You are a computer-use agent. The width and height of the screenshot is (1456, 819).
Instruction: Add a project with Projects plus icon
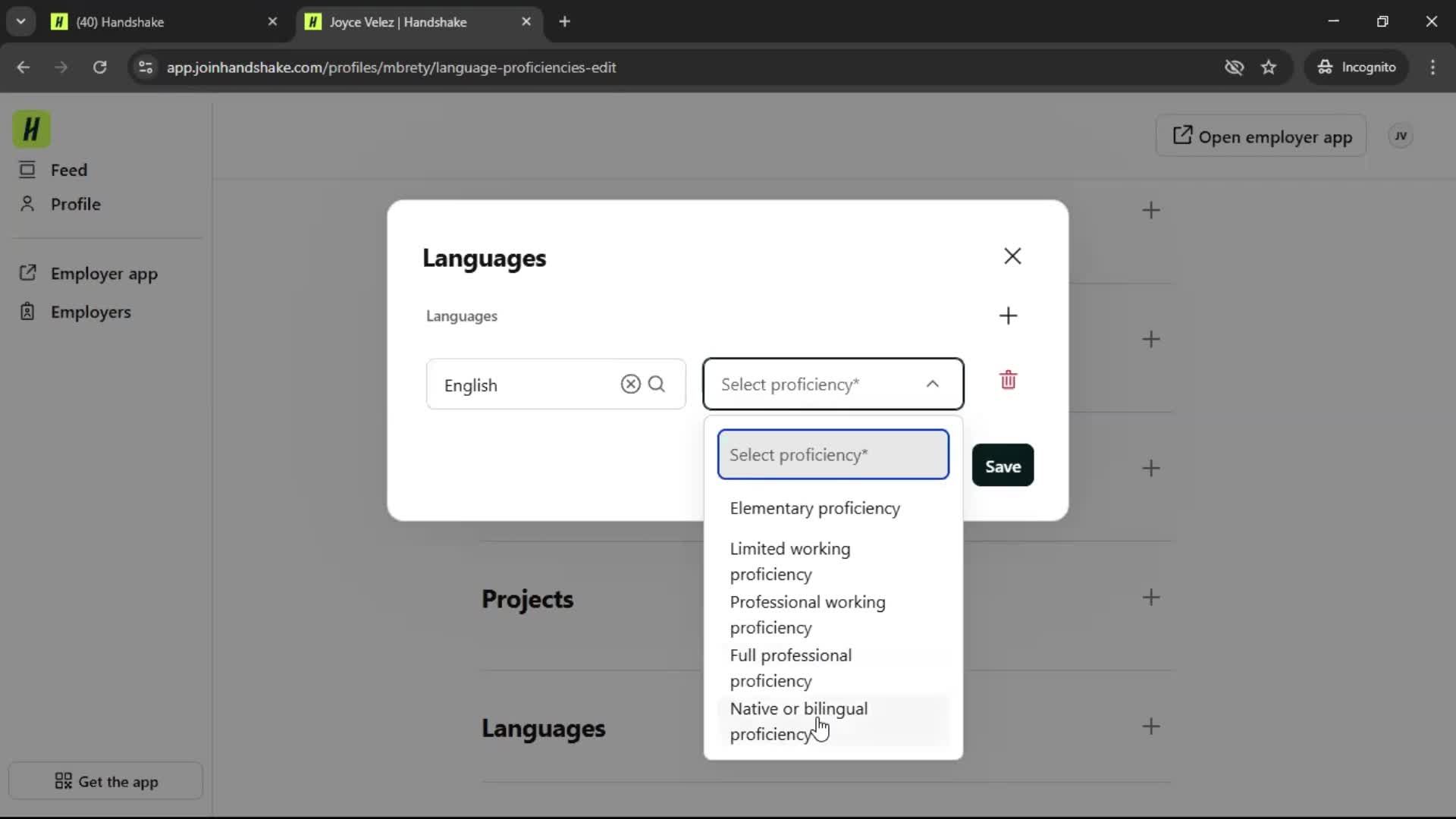[1151, 598]
